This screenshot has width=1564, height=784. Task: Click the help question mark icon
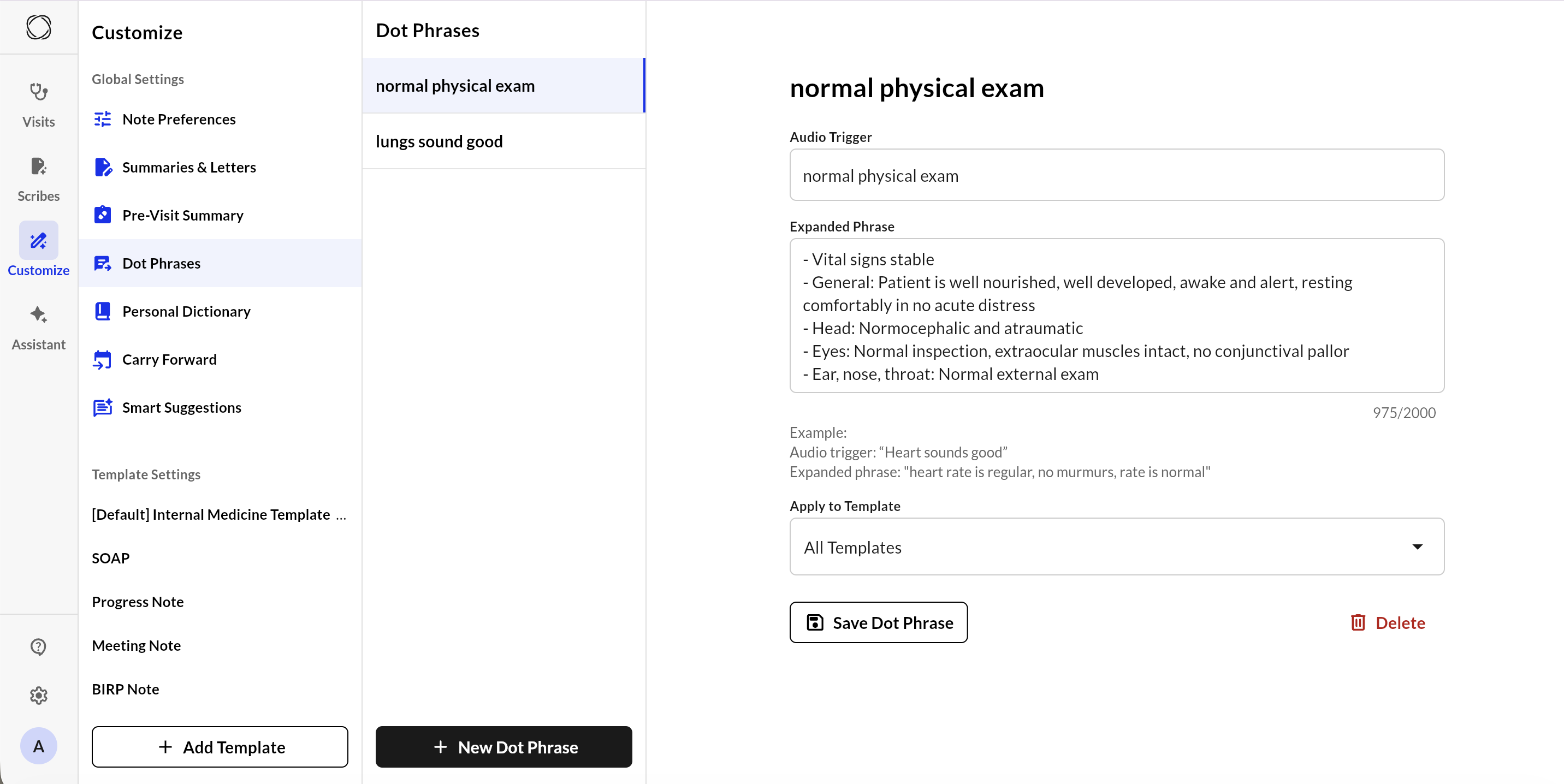coord(38,647)
